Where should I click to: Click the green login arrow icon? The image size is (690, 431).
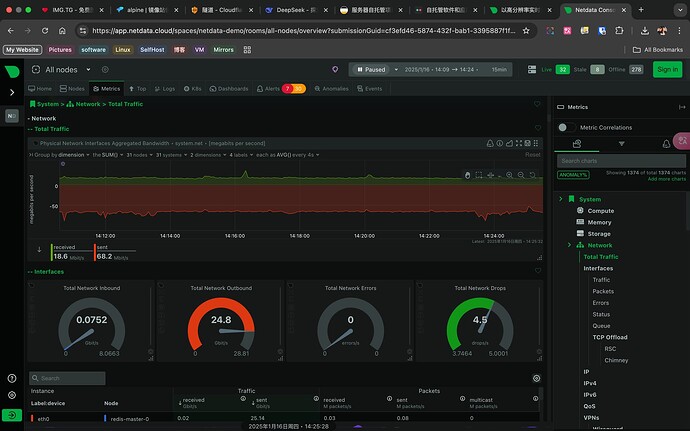12,414
